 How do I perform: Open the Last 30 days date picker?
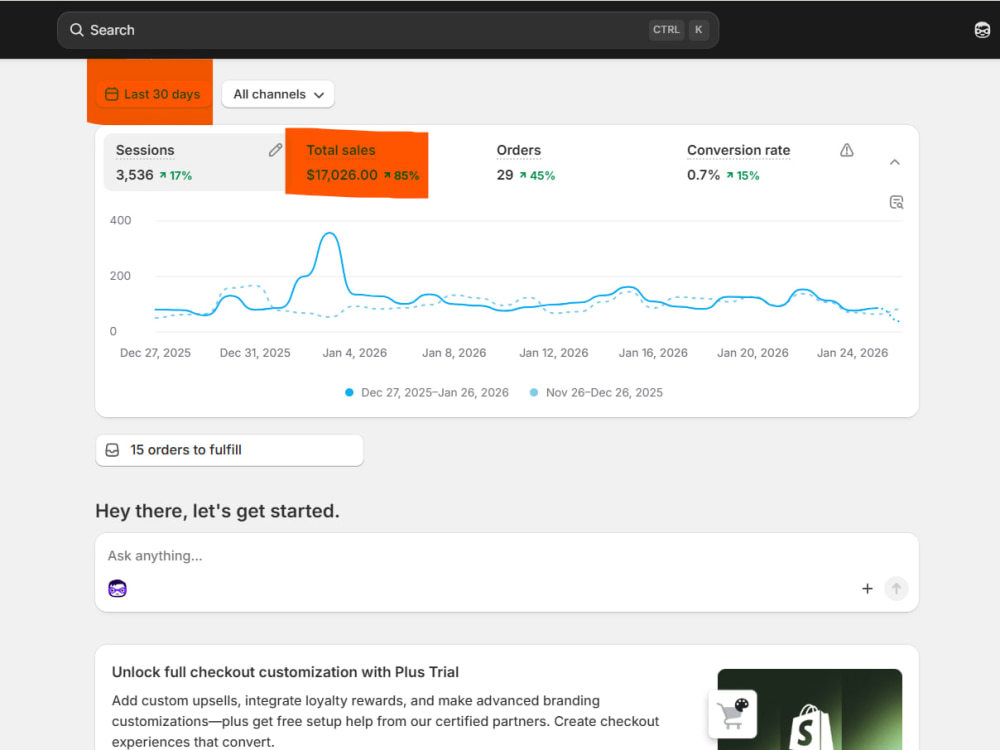(152, 94)
